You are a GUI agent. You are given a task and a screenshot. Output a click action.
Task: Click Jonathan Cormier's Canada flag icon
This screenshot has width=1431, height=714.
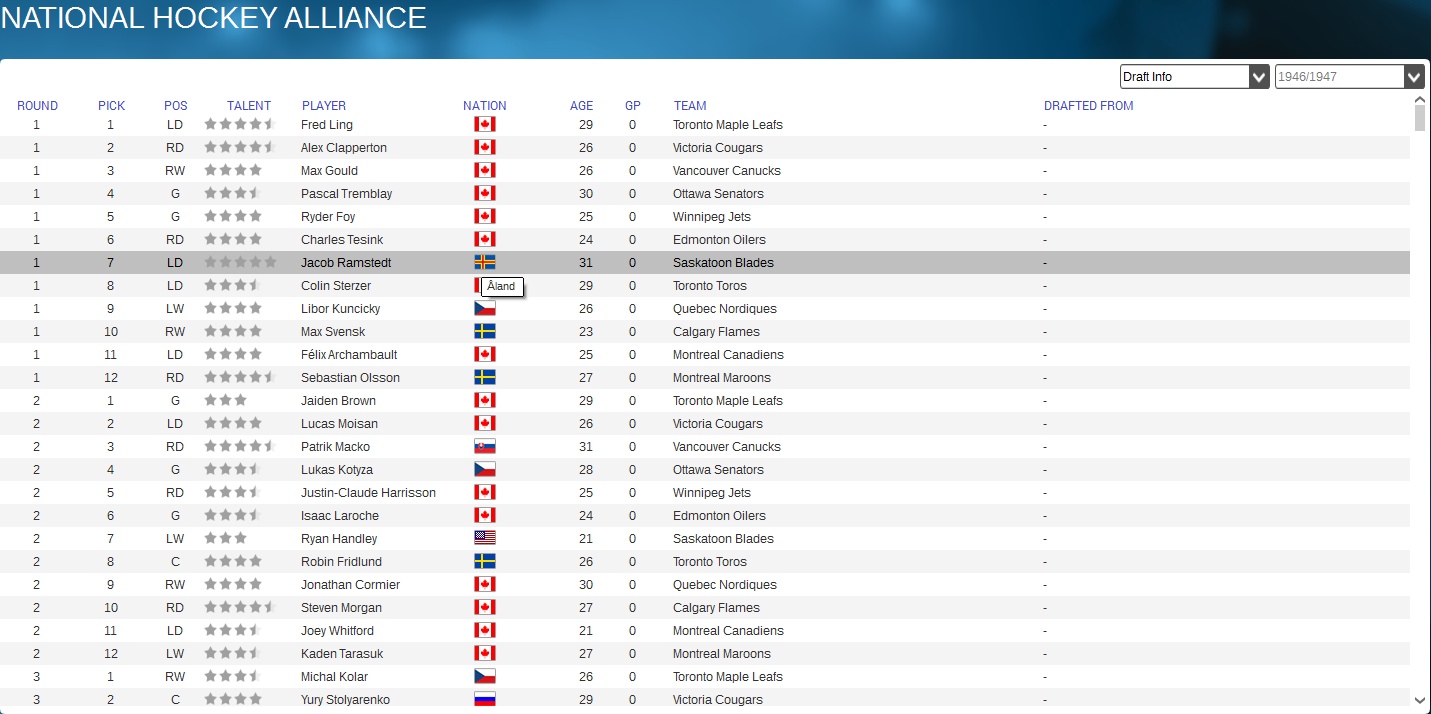(x=485, y=585)
